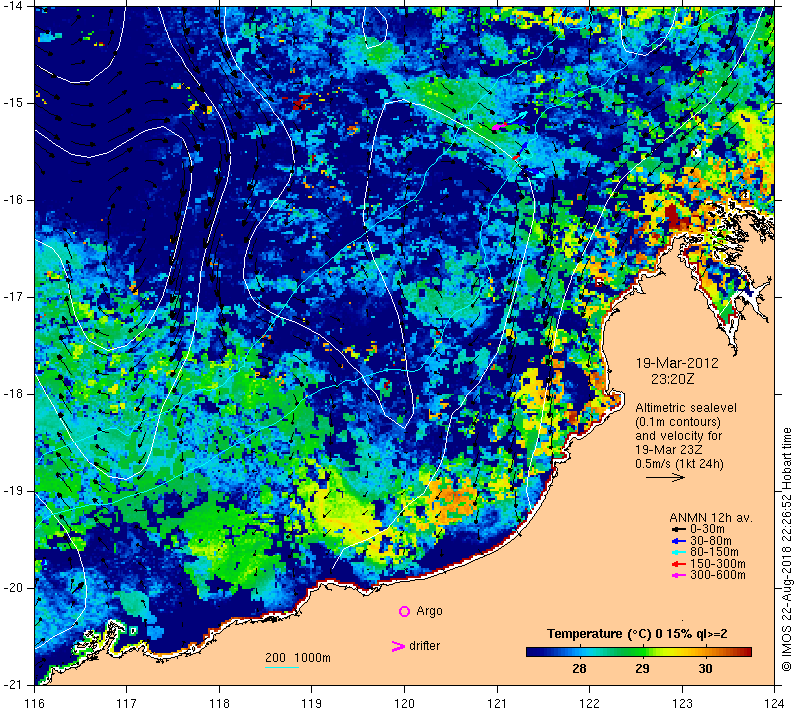Viewport: 800px width, 710px height.
Task: Click the time label 23:20Z
Action: (x=672, y=379)
